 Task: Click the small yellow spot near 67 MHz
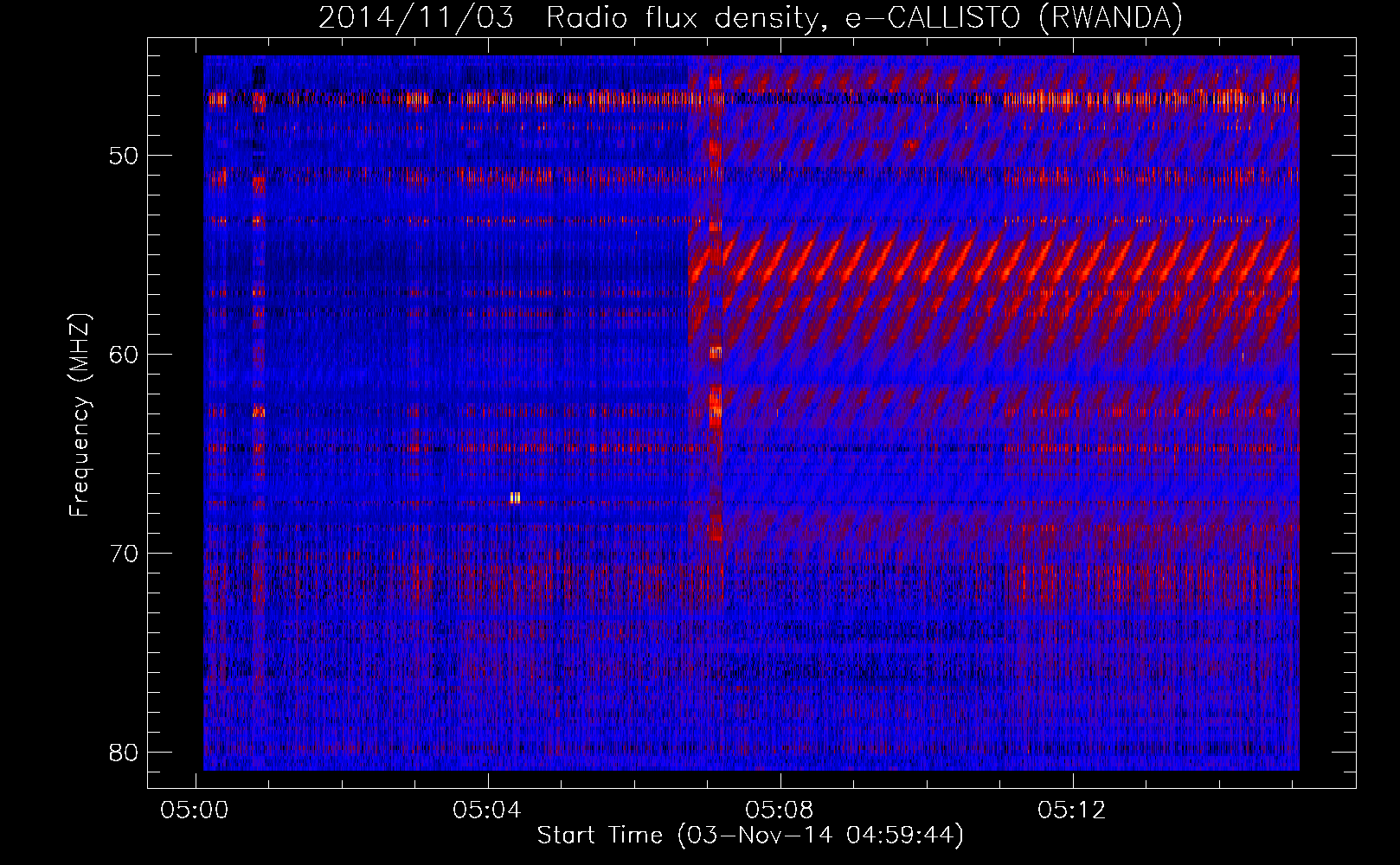[515, 497]
